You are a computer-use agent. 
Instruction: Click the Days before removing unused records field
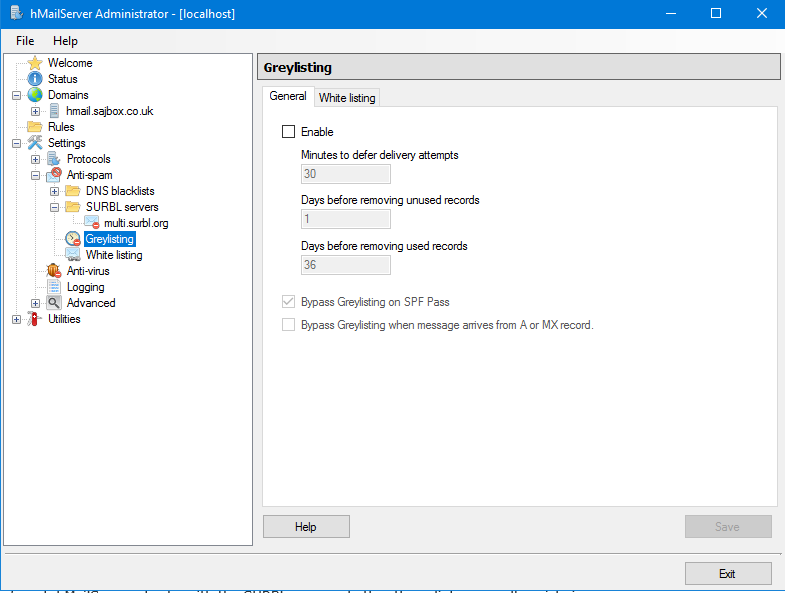(346, 219)
